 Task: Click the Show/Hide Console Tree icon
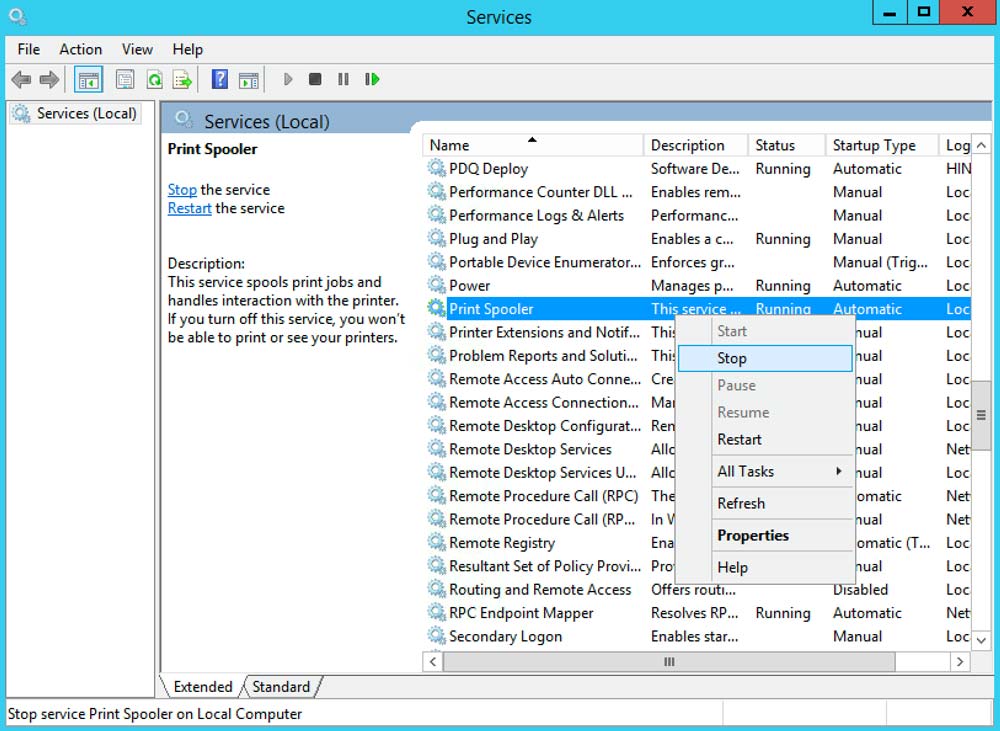(89, 79)
